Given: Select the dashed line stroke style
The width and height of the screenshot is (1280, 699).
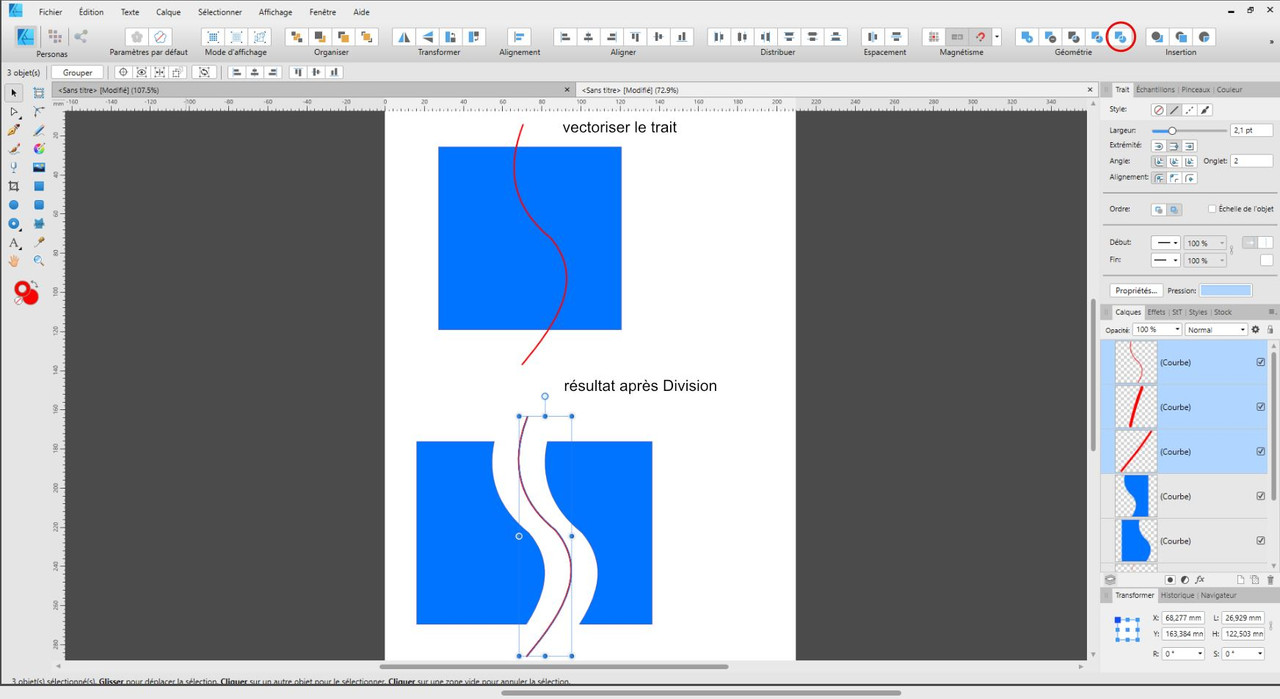Looking at the screenshot, I should (1190, 110).
